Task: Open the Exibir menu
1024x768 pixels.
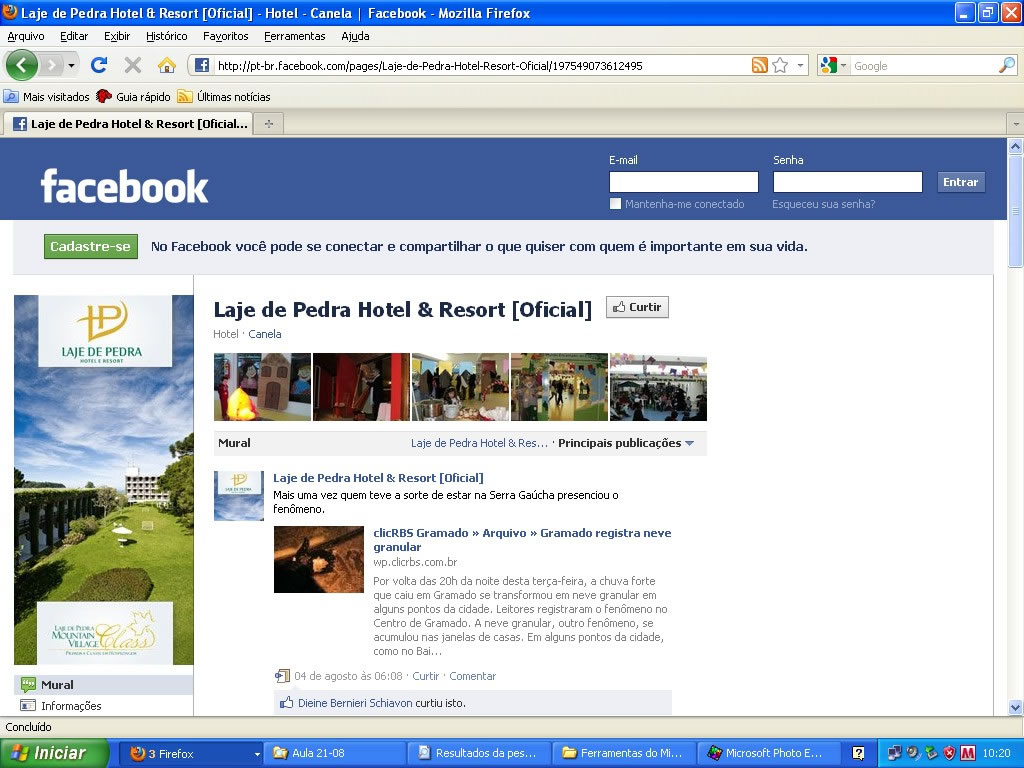Action: (117, 36)
